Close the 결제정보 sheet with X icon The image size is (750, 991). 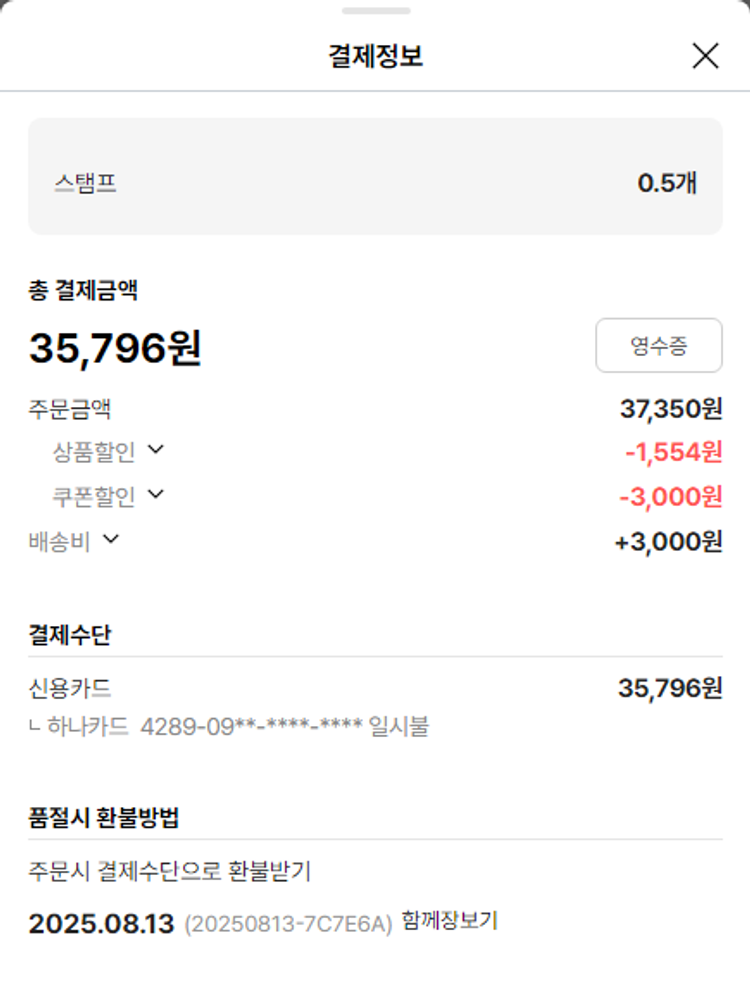(x=705, y=56)
